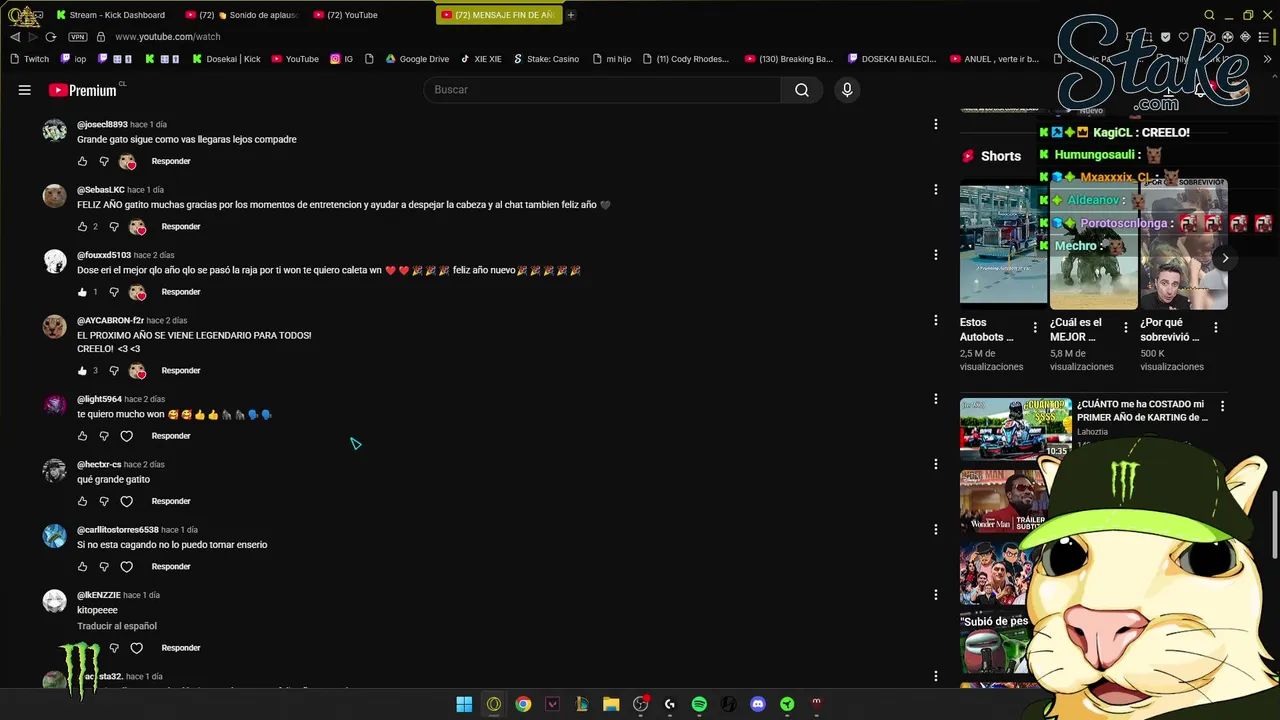The height and width of the screenshot is (720, 1280).
Task: Open '(11) Cody Rhodes' bookmark
Action: point(685,59)
